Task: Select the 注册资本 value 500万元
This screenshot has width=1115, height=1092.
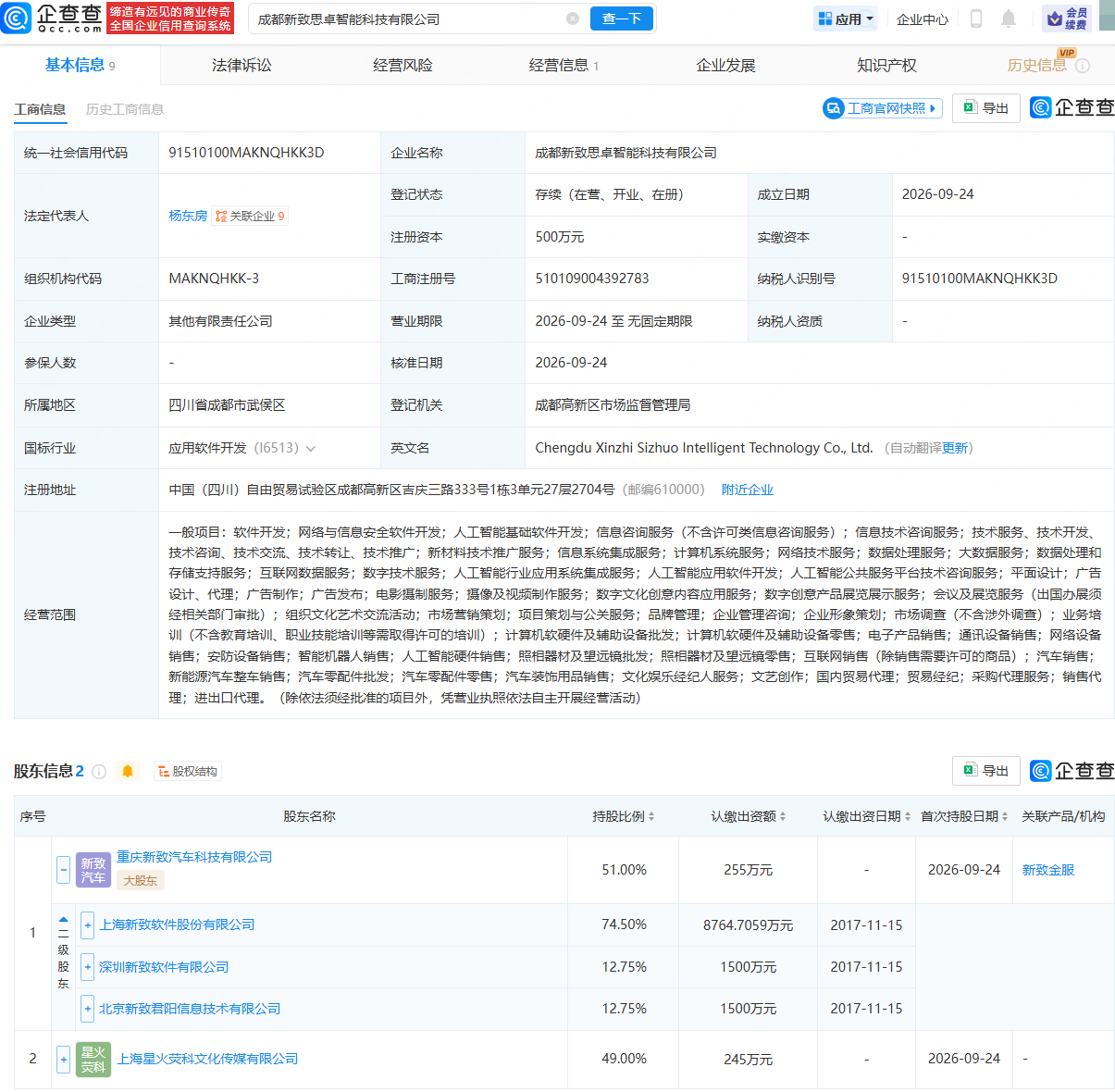Action: [x=560, y=237]
